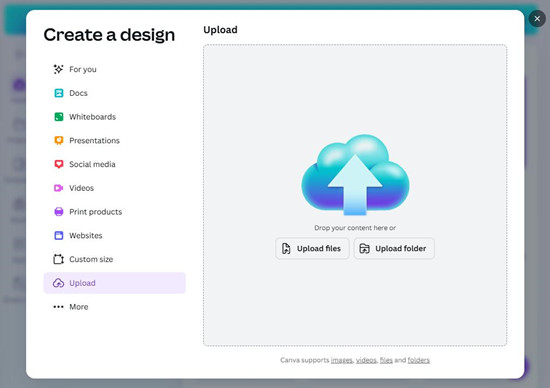Image resolution: width=550 pixels, height=388 pixels.
Task: Select the Videos category
Action: tap(114, 188)
